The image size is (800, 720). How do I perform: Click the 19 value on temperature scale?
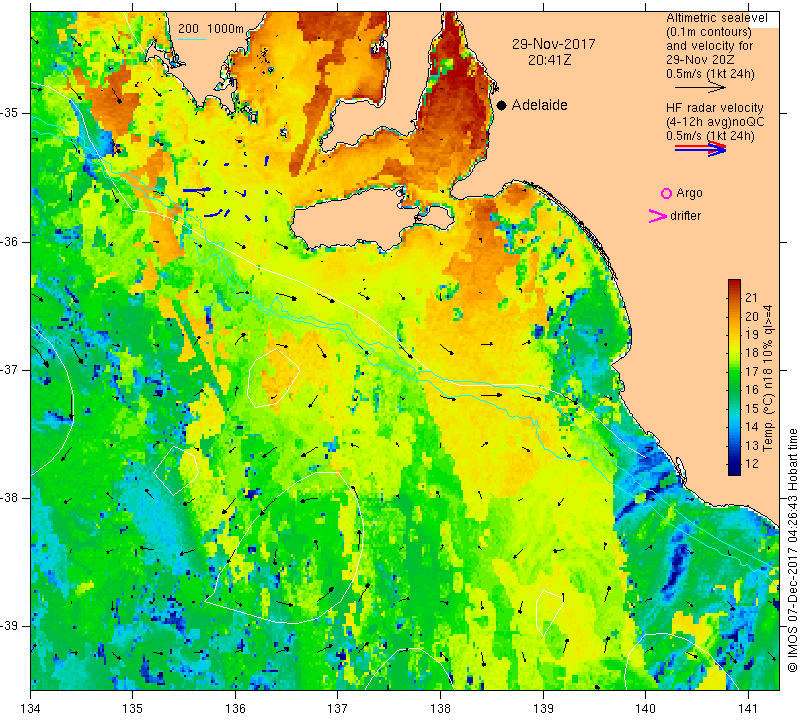pyautogui.click(x=752, y=335)
